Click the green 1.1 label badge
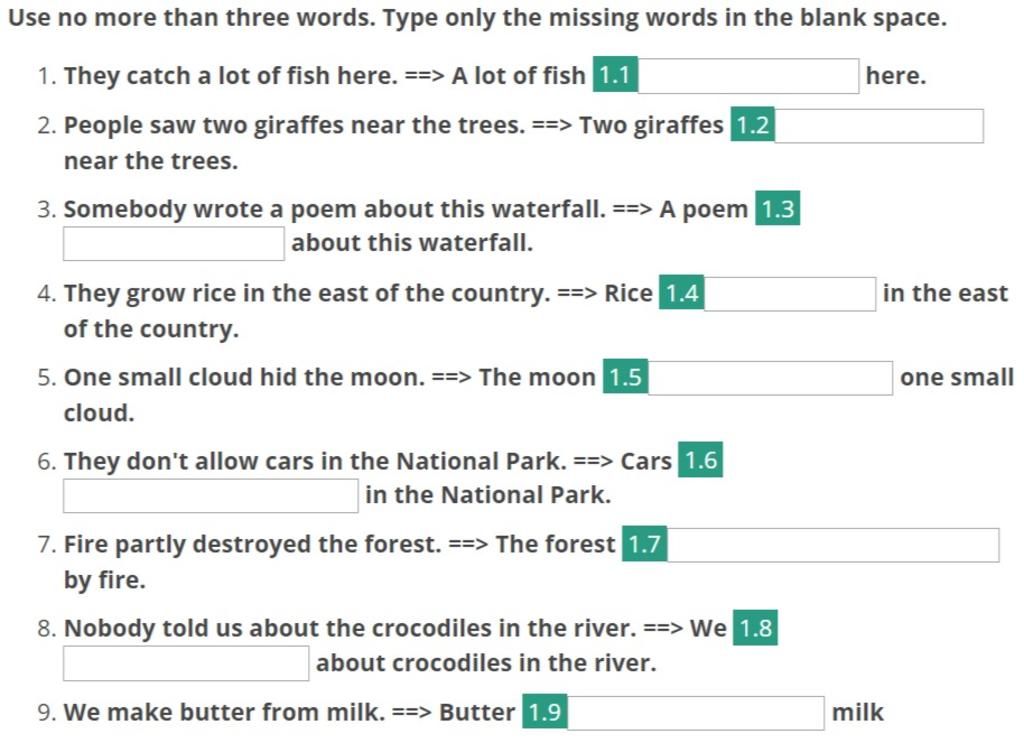 [x=615, y=74]
